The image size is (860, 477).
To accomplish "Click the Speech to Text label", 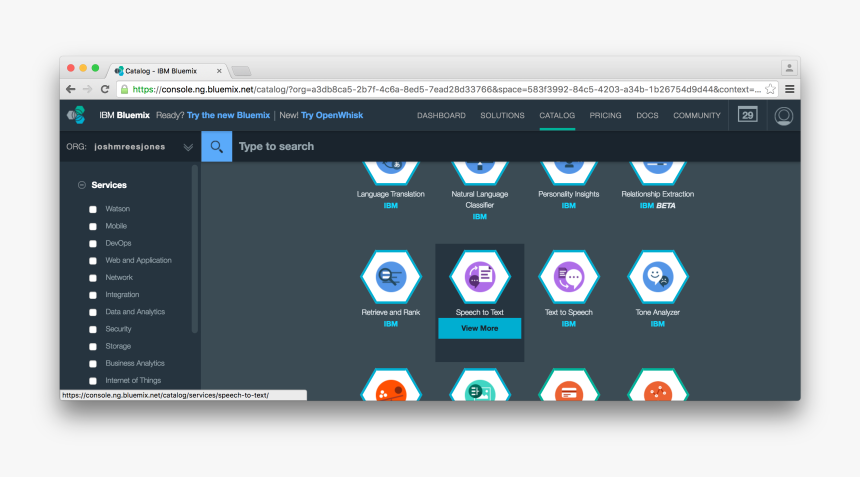I will point(479,313).
